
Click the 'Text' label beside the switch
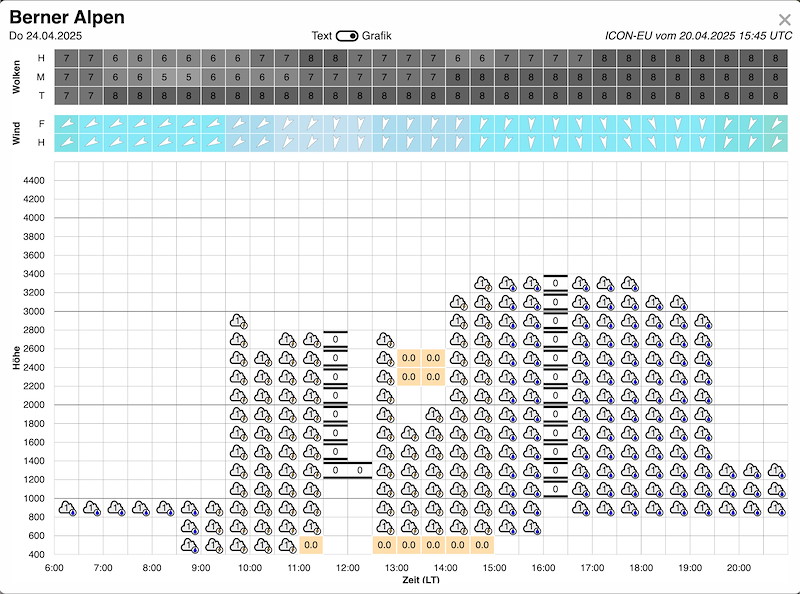[321, 35]
